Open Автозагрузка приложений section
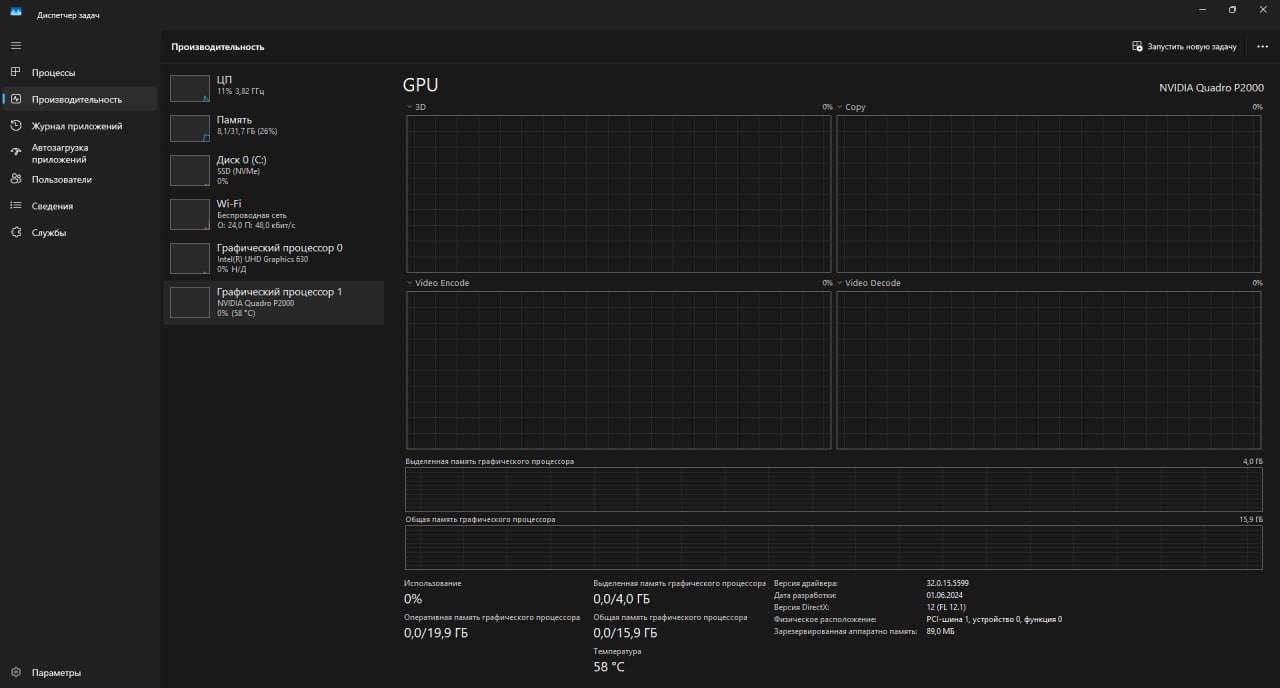The width and height of the screenshot is (1280, 688). pyautogui.click(x=80, y=153)
